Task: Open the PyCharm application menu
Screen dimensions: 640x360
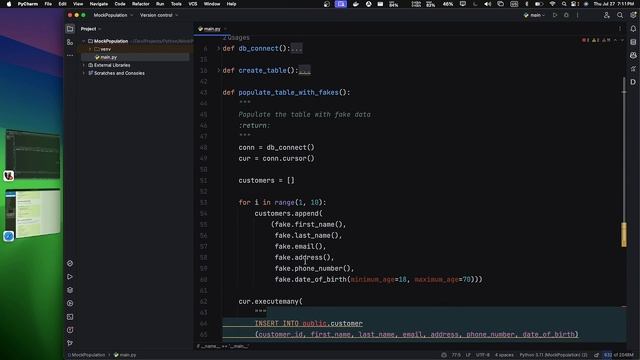Action: pos(28,4)
